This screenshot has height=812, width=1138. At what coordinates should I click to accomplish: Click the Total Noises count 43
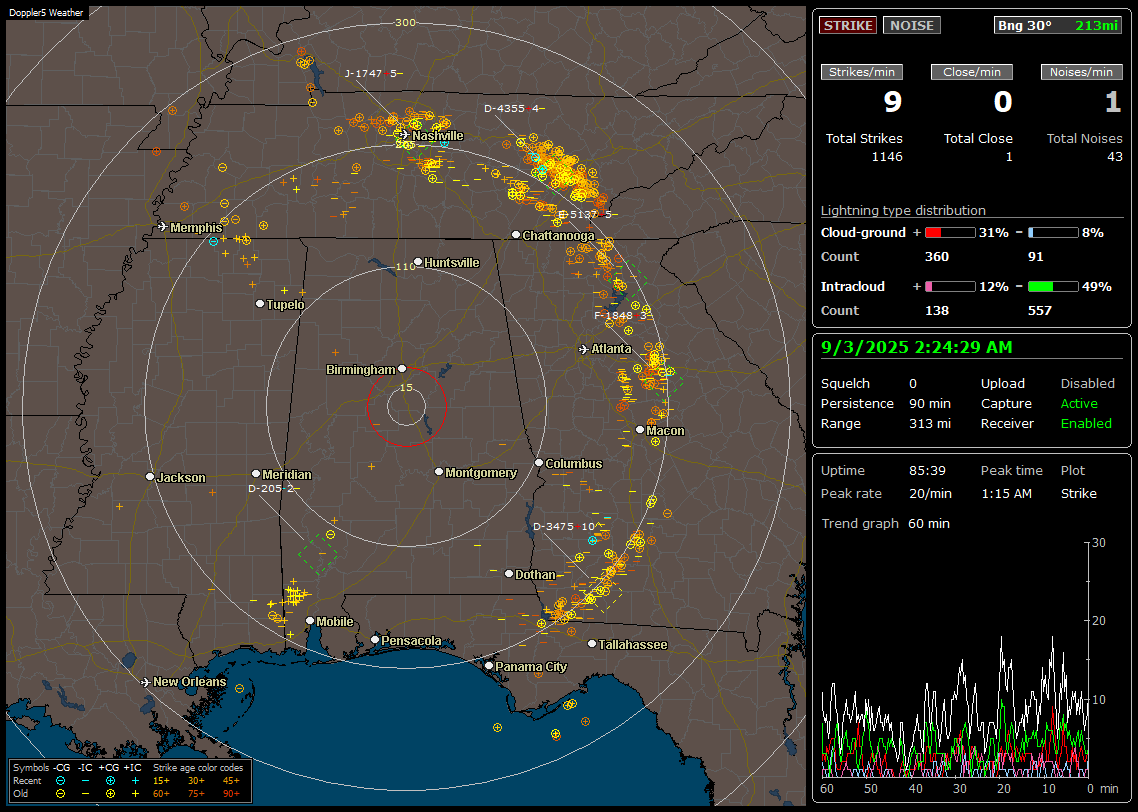click(1115, 157)
